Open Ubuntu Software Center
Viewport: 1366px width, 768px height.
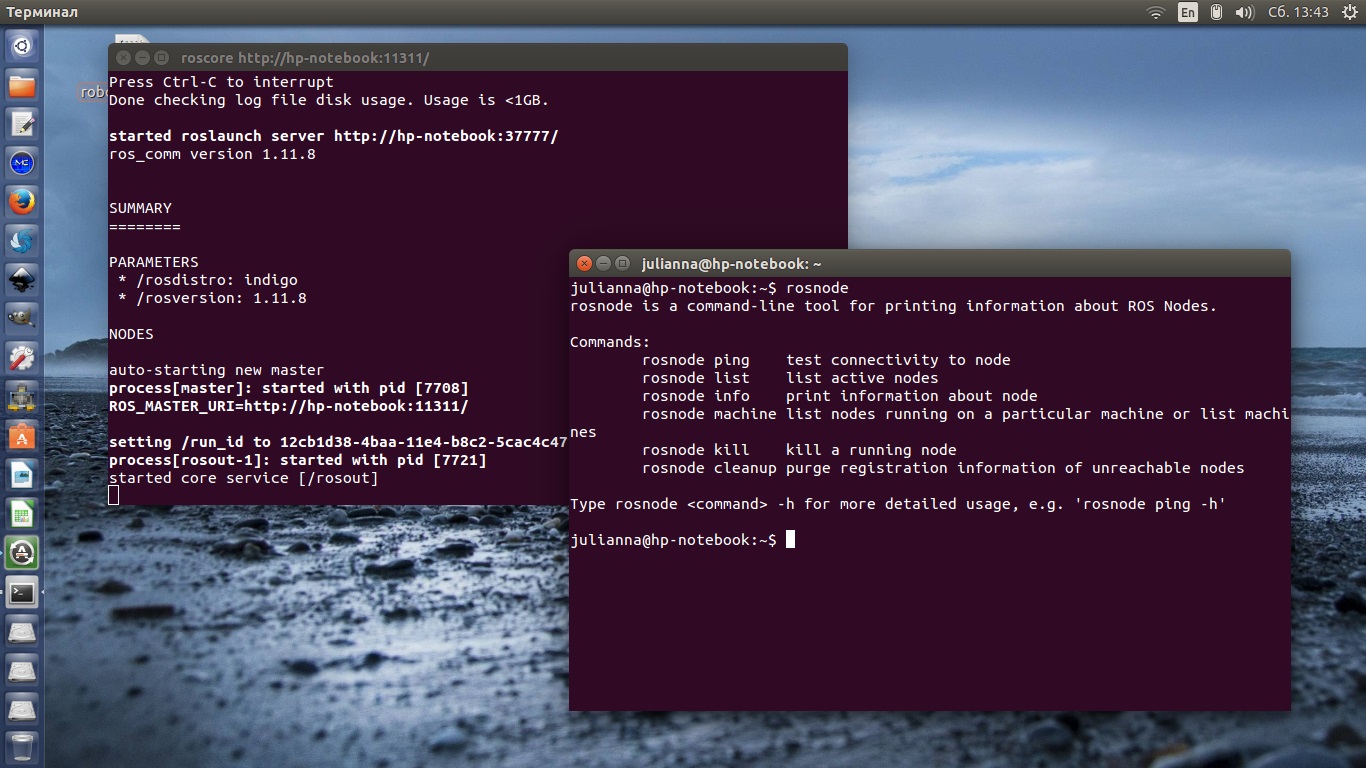(x=22, y=436)
